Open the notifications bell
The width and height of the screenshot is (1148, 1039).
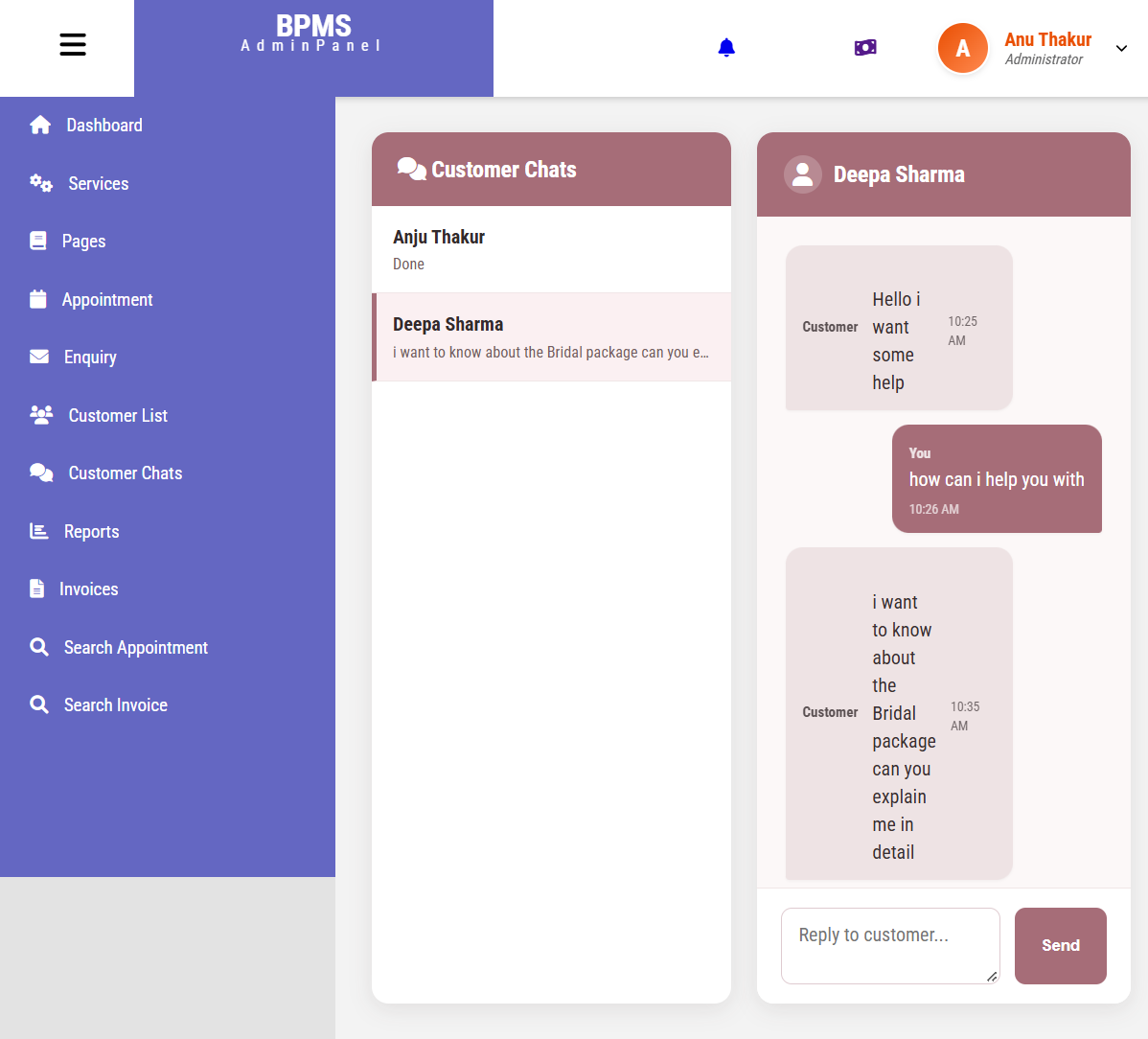(726, 48)
